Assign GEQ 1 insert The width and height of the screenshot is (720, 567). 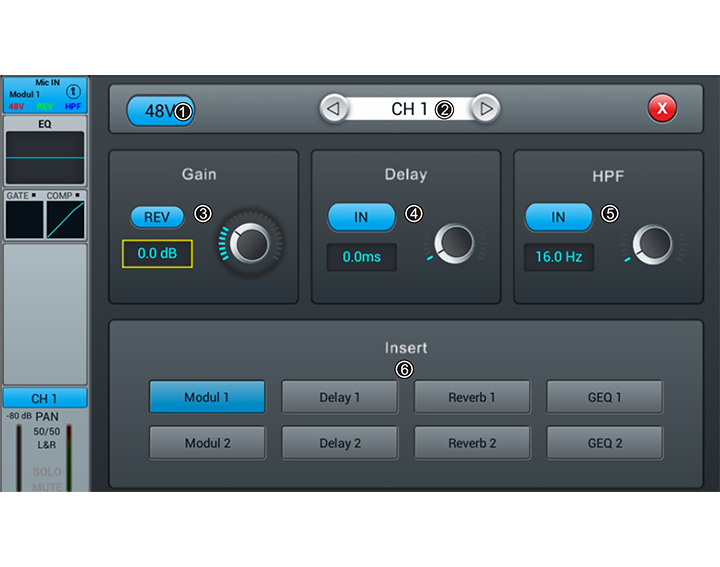(x=604, y=397)
